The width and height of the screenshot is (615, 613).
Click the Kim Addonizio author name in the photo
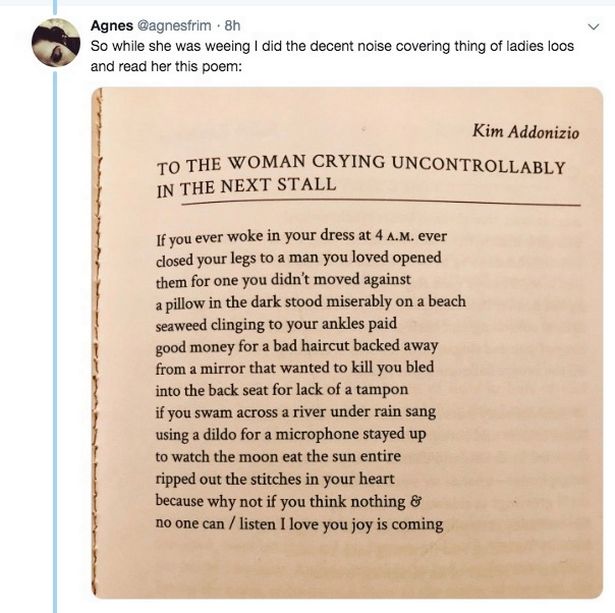point(526,131)
